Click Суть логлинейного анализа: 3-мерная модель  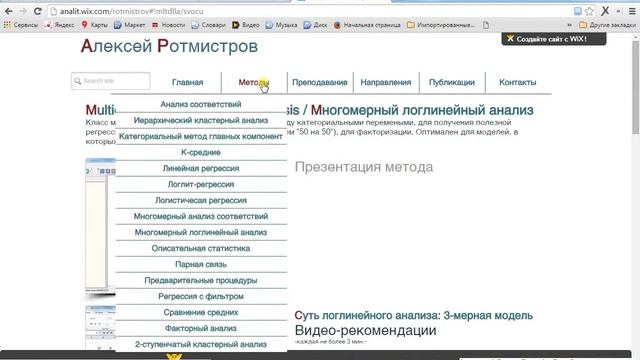point(413,316)
